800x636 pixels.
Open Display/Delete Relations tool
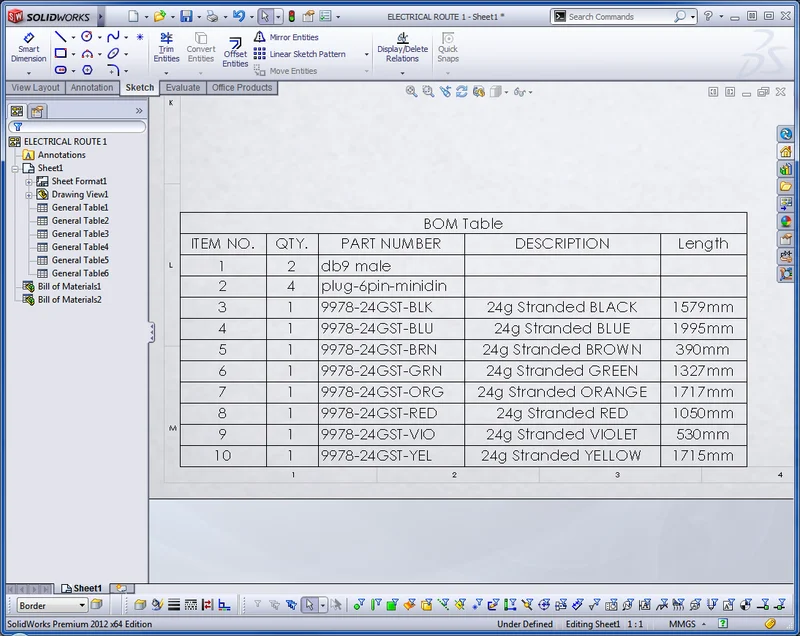click(x=402, y=48)
